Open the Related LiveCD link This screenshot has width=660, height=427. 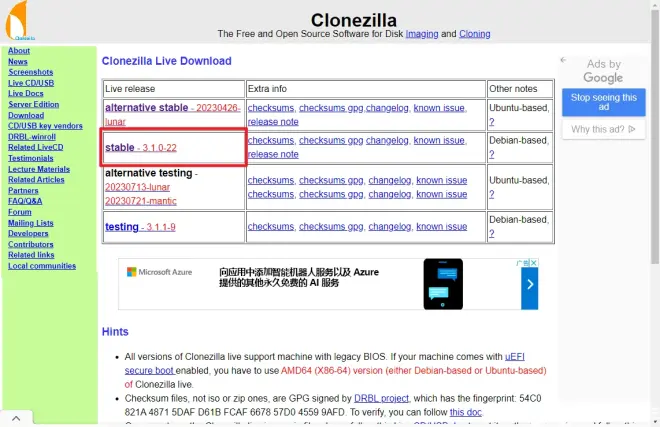36,147
